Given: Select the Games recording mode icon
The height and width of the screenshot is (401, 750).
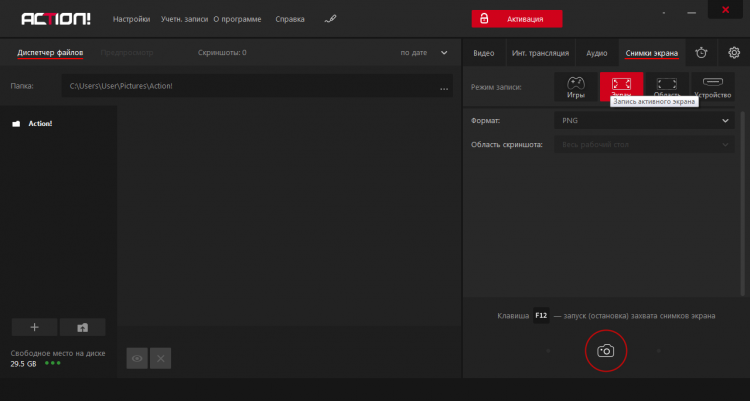Looking at the screenshot, I should coord(576,87).
